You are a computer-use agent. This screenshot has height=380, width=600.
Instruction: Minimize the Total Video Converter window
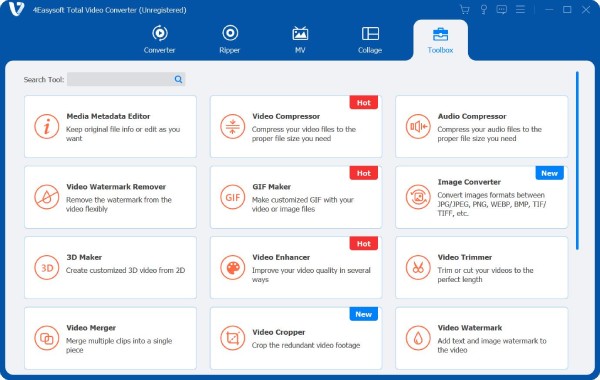tap(549, 10)
